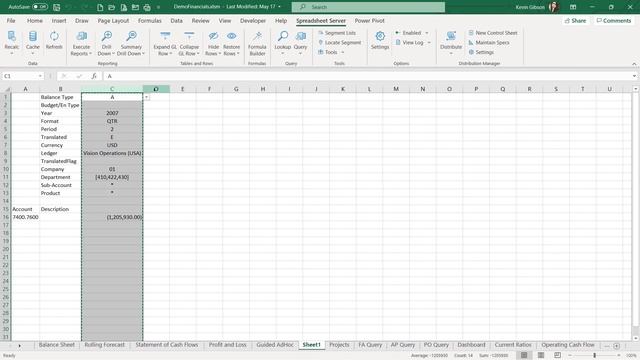The height and width of the screenshot is (360, 640).
Task: Open the View Log dropdown
Action: coord(413,42)
